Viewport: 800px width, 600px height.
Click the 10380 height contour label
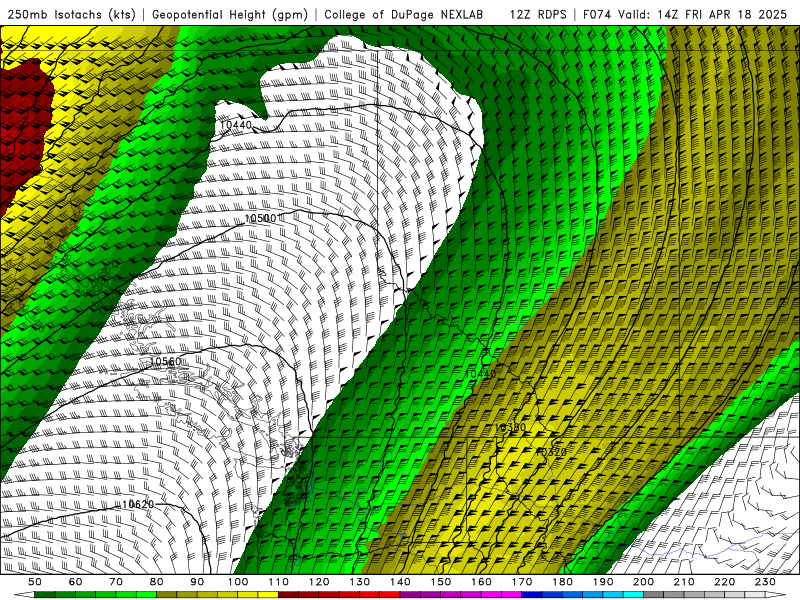[x=510, y=428]
